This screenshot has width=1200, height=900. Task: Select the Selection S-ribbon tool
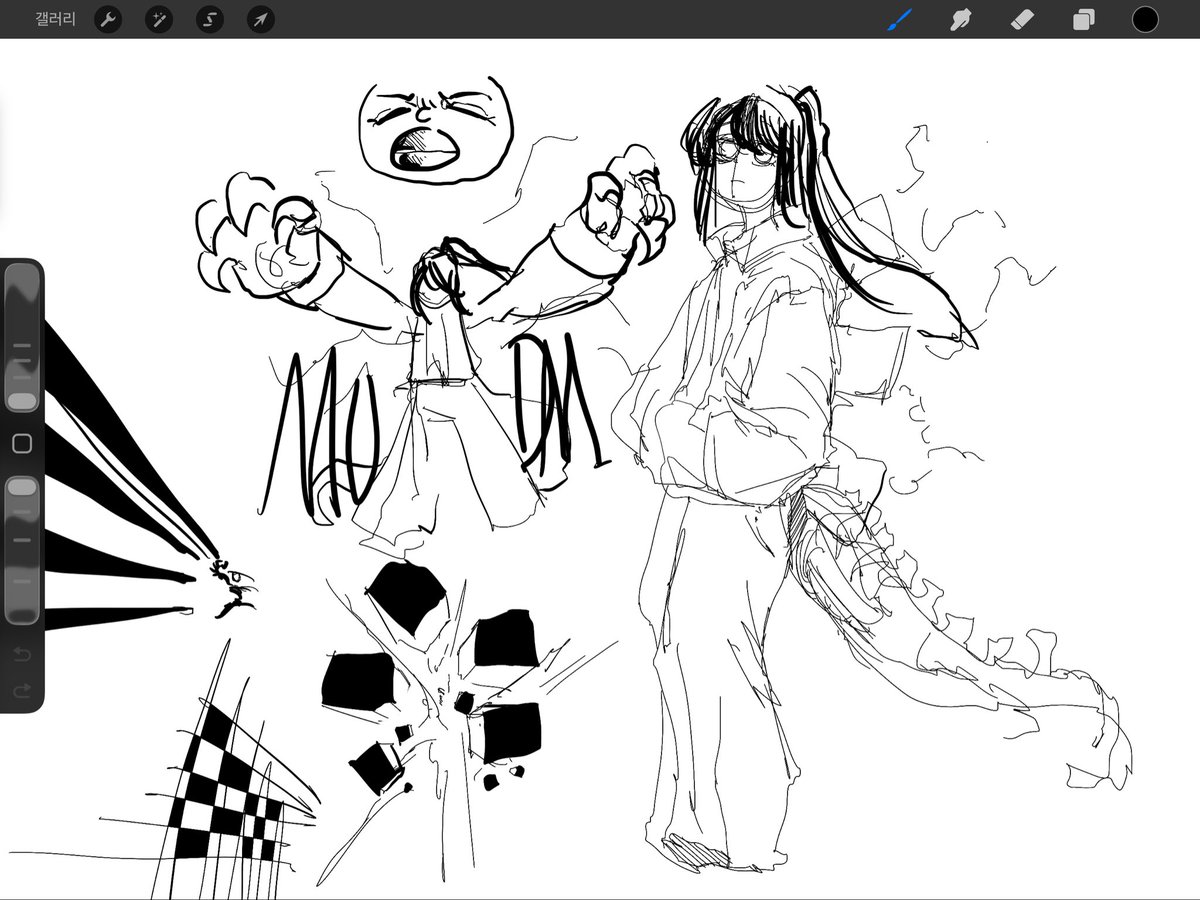click(210, 19)
